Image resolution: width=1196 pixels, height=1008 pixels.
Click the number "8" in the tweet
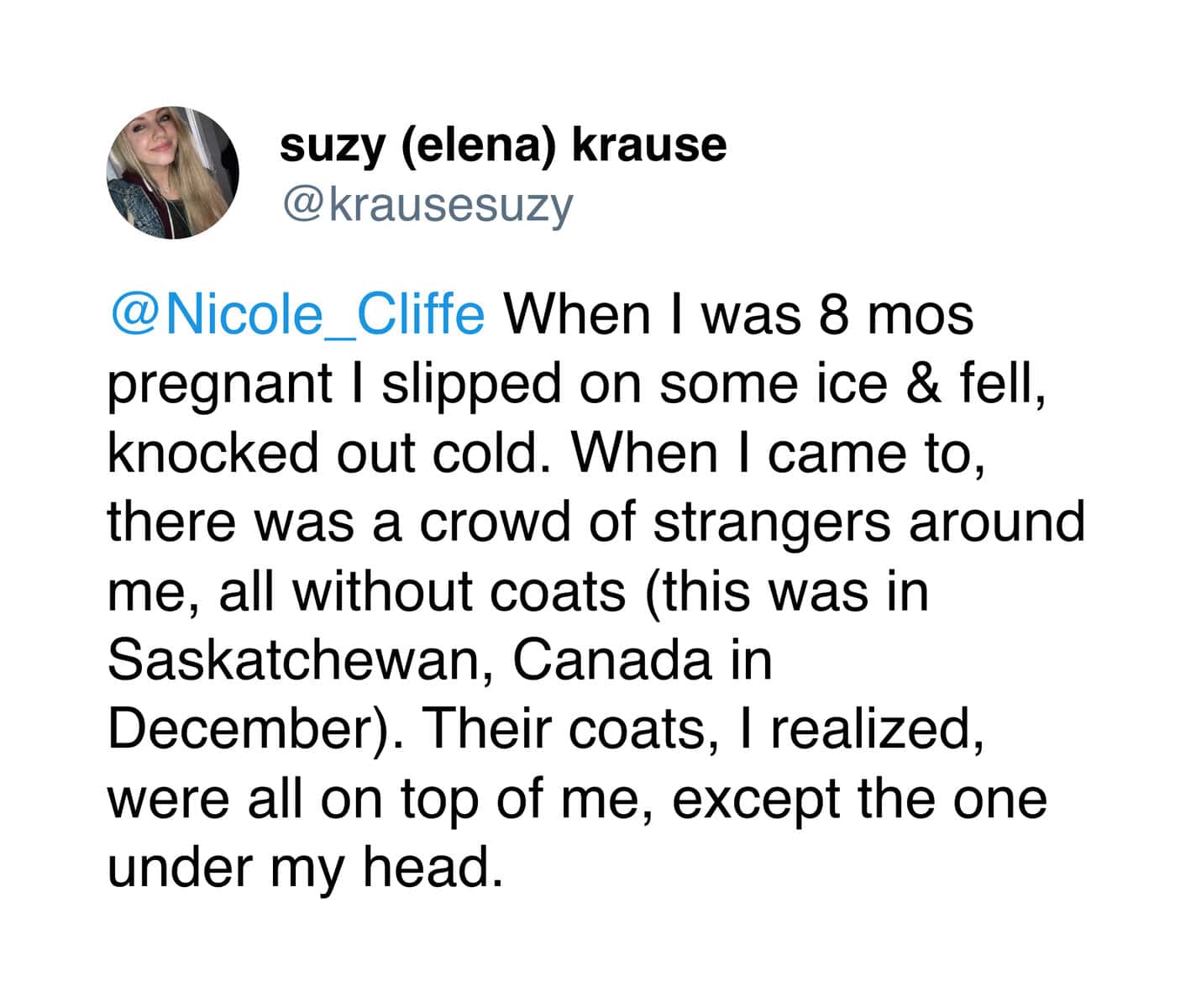point(829,315)
